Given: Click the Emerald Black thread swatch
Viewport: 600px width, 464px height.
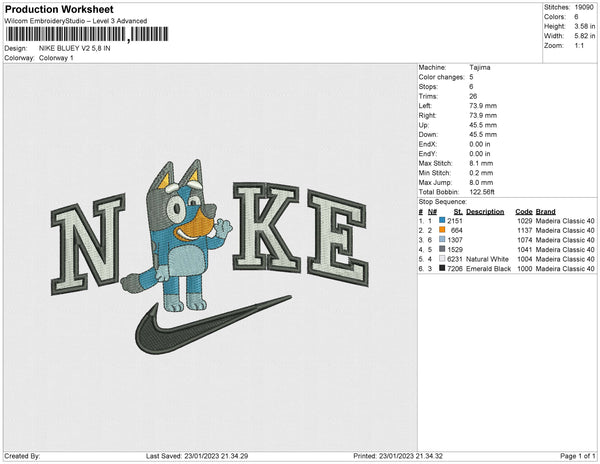Looking at the screenshot, I should [442, 268].
